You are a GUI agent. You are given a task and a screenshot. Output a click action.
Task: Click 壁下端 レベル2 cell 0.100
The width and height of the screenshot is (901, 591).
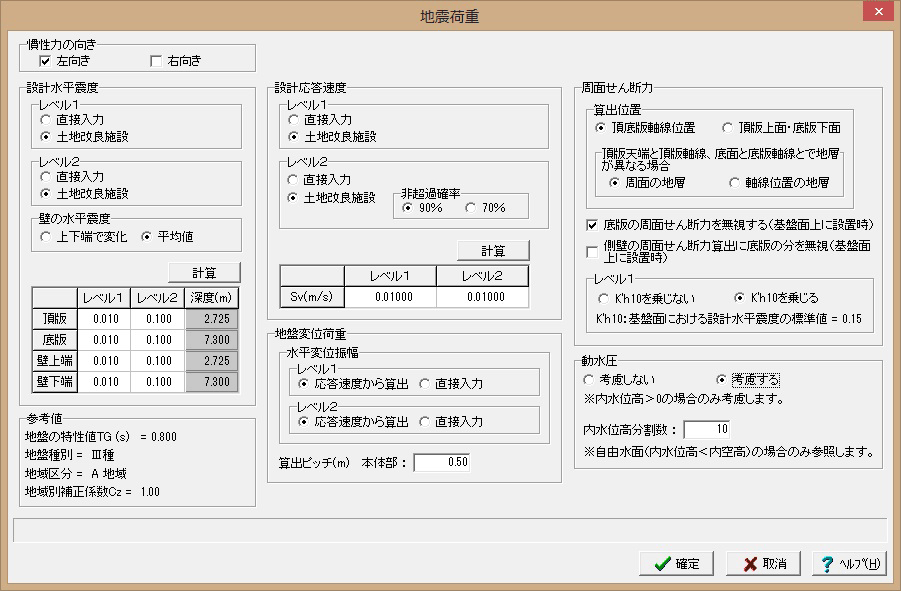point(157,382)
